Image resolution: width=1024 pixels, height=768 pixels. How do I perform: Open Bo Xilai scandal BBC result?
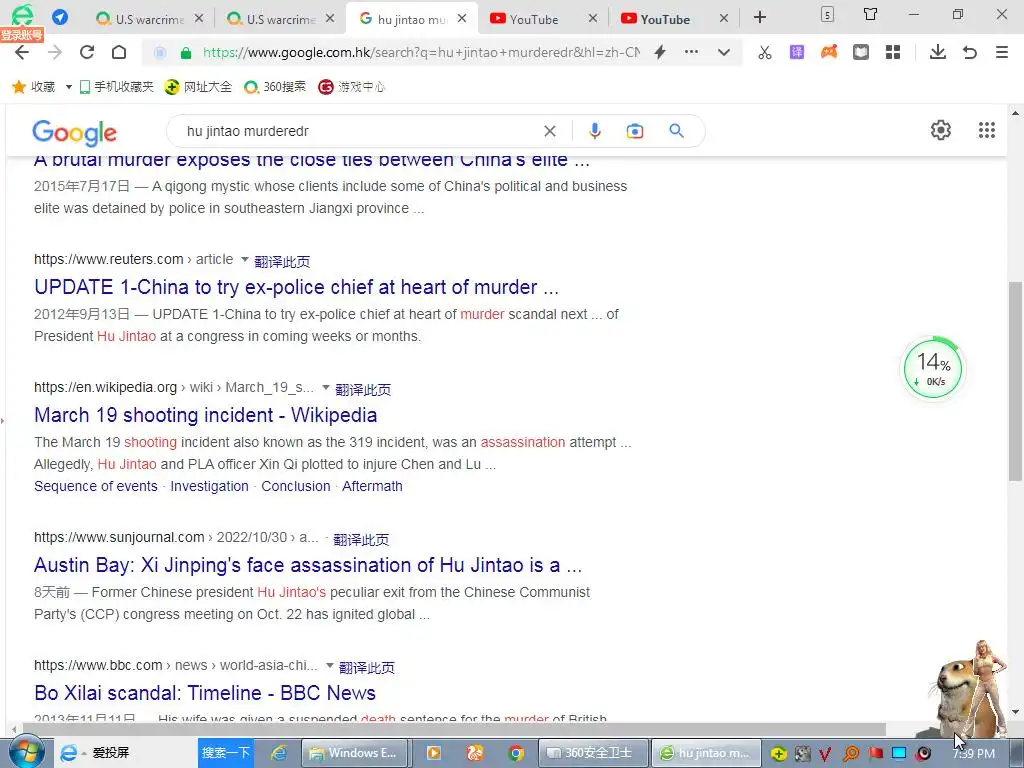pos(205,694)
